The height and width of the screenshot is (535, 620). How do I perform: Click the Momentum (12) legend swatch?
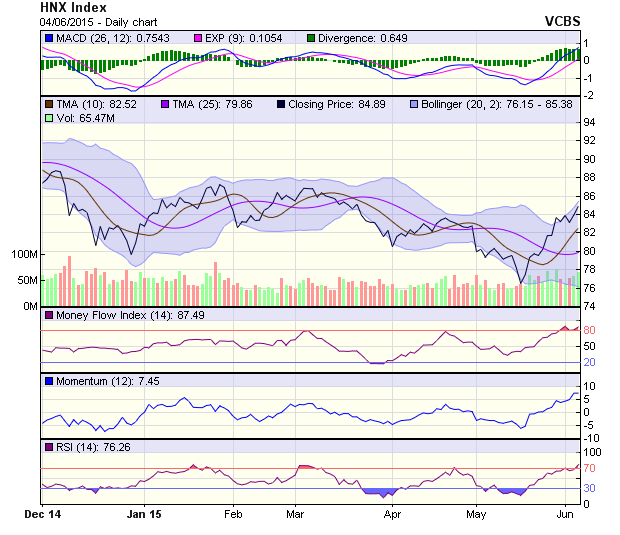pyautogui.click(x=49, y=382)
